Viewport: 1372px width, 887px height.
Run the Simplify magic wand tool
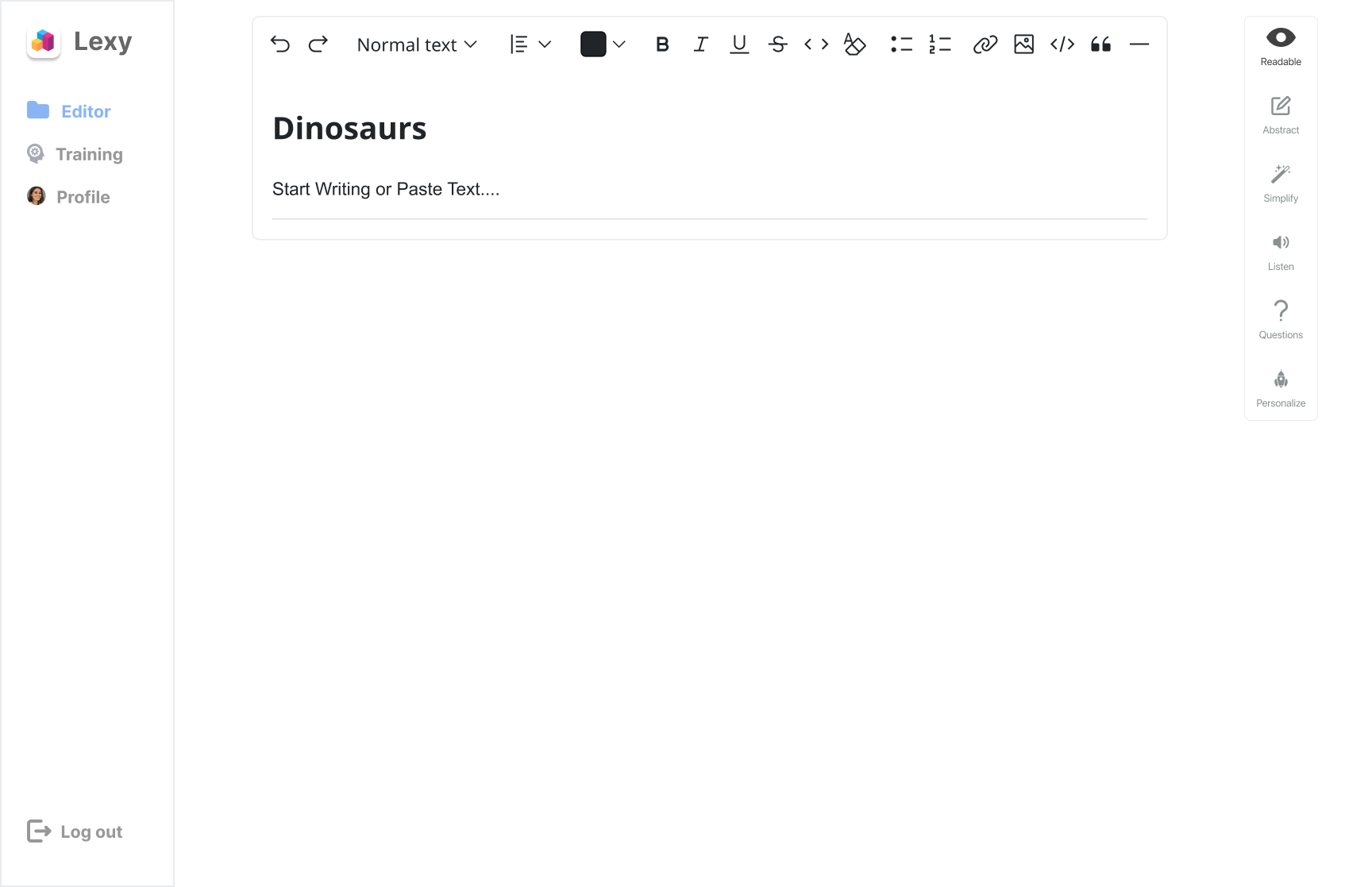tap(1281, 183)
